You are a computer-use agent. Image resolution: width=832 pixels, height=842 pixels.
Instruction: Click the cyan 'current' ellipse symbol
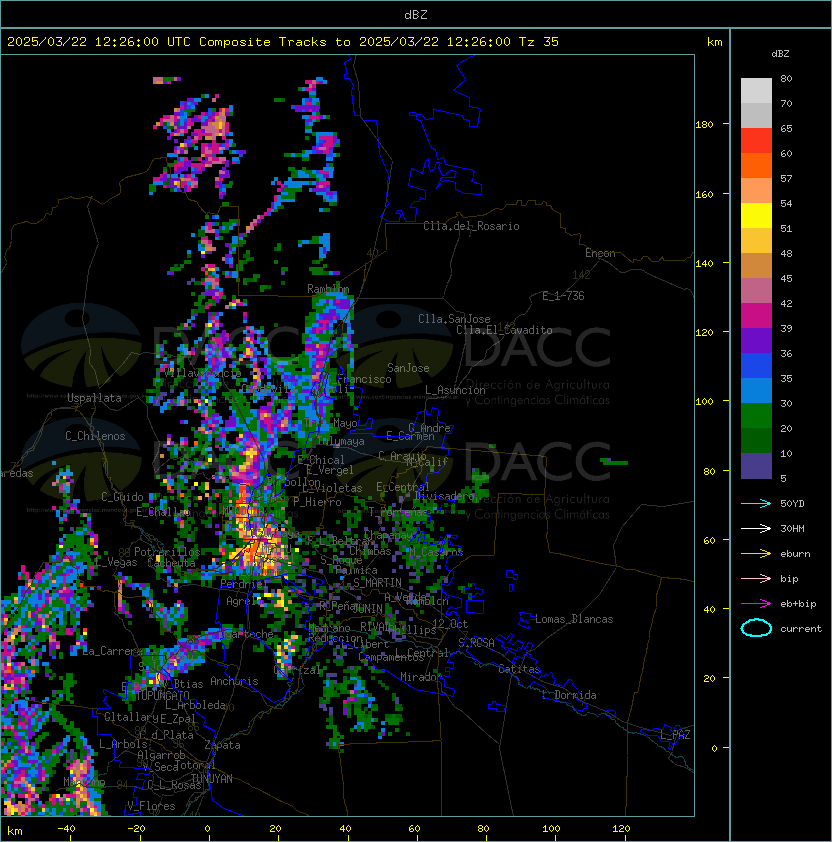click(756, 628)
